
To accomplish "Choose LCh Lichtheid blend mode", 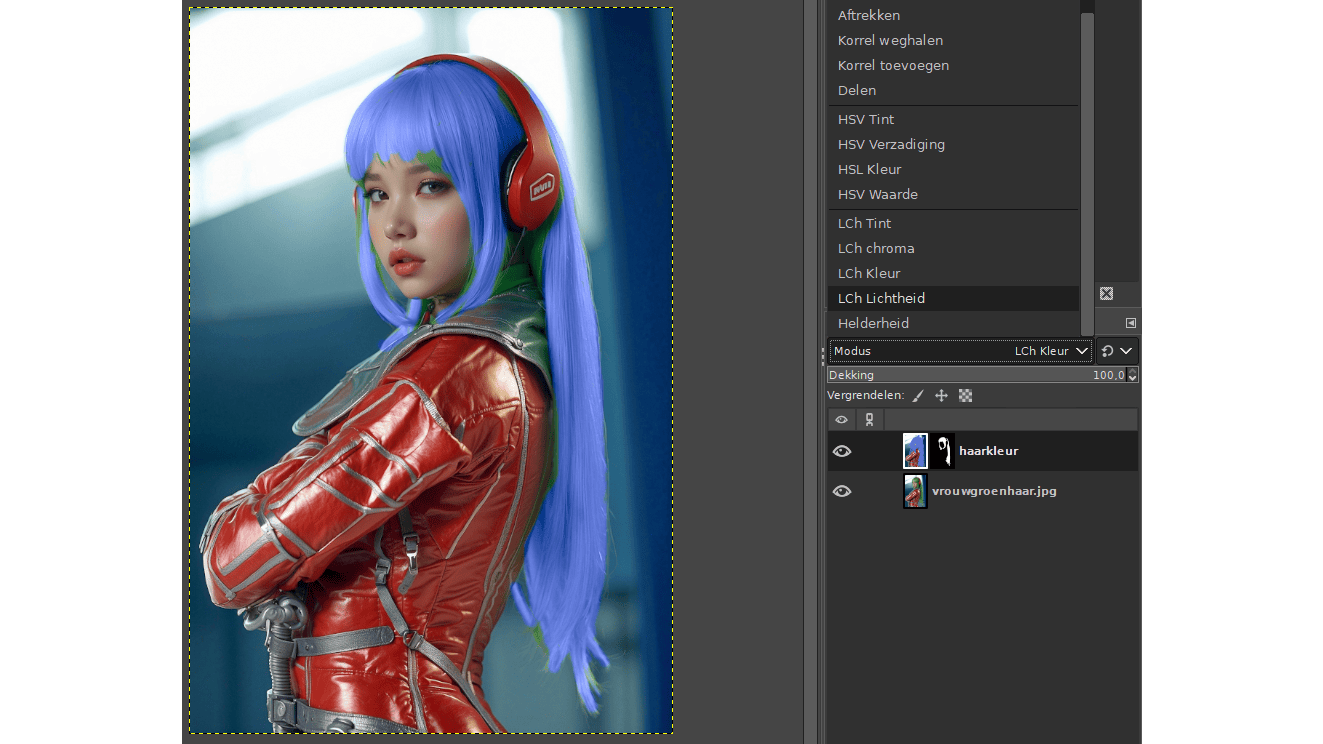I will [x=881, y=298].
